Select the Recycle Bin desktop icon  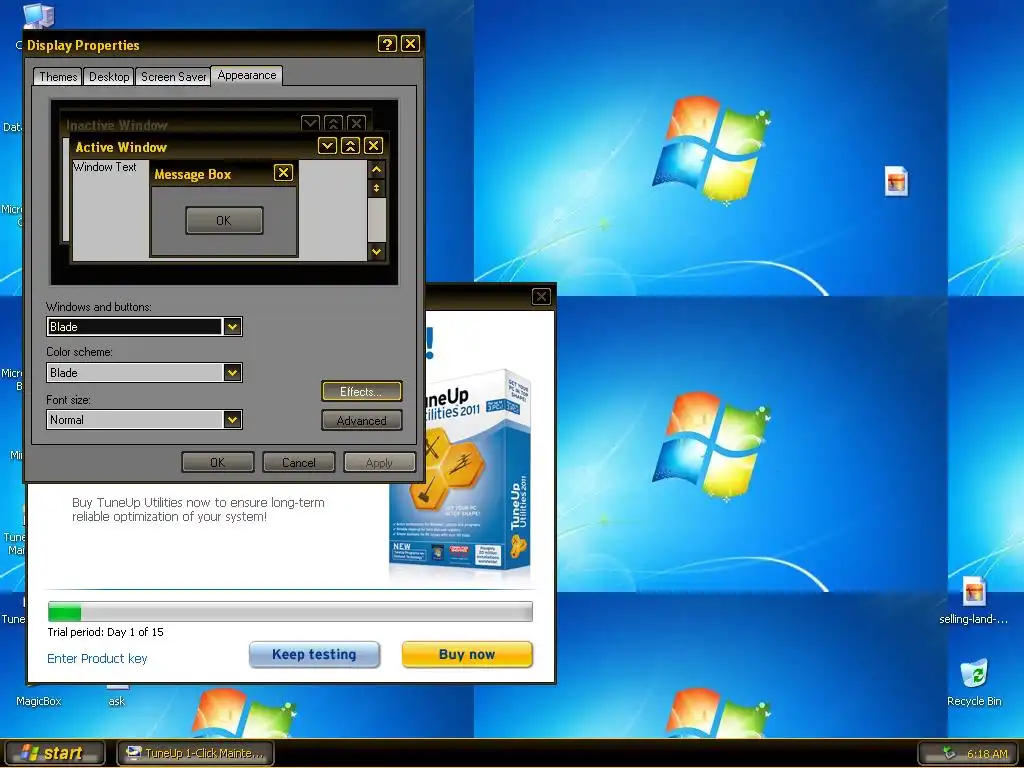(x=974, y=682)
